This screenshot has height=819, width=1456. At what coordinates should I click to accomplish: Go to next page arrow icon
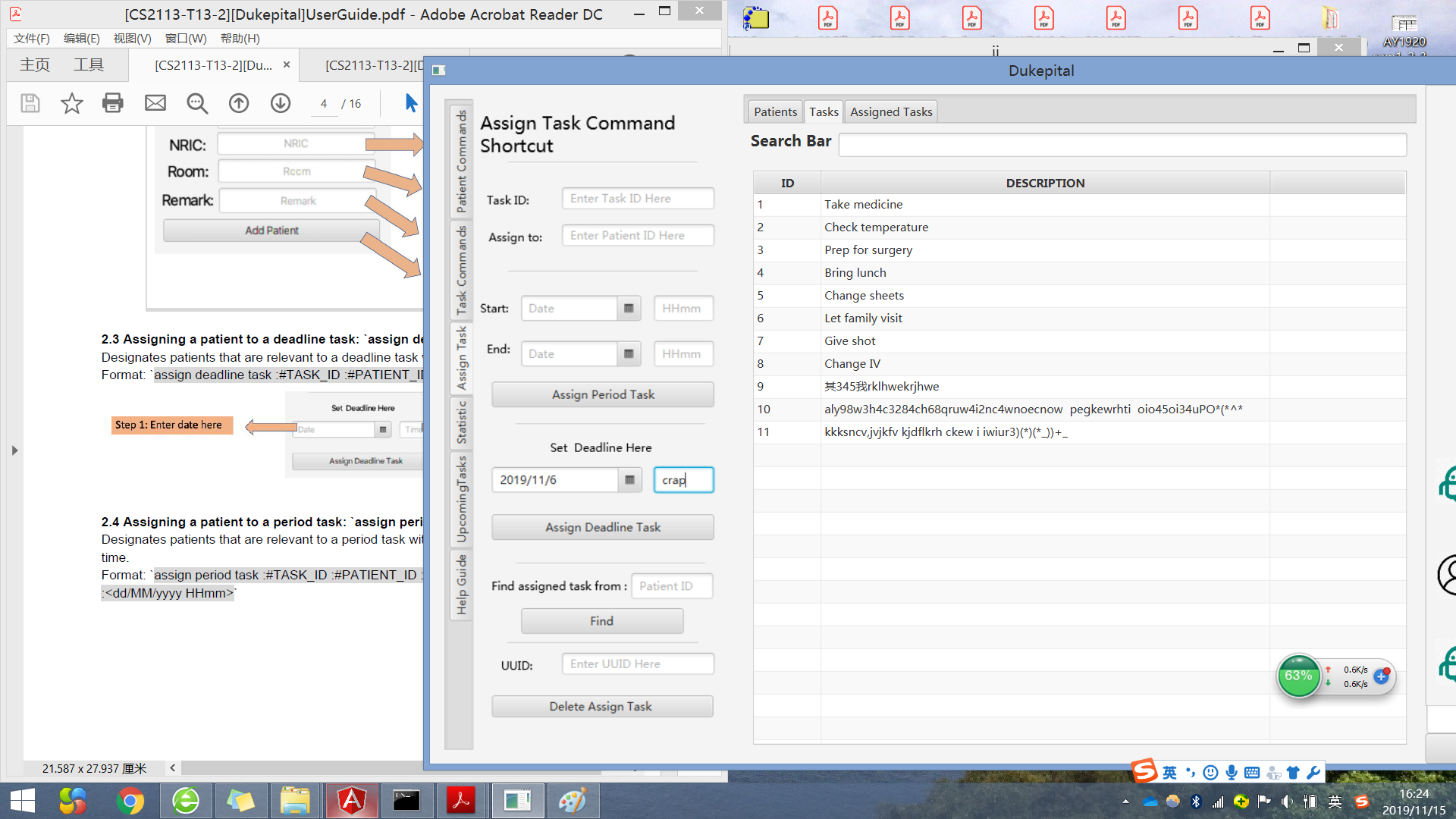tap(281, 103)
